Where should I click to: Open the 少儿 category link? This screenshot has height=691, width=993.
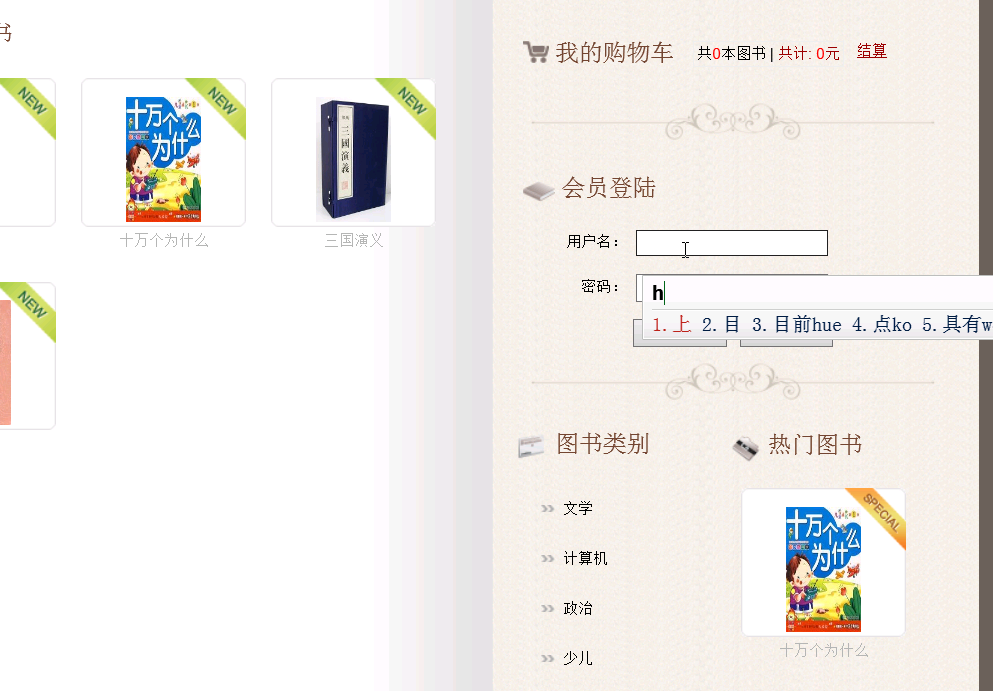click(x=578, y=659)
